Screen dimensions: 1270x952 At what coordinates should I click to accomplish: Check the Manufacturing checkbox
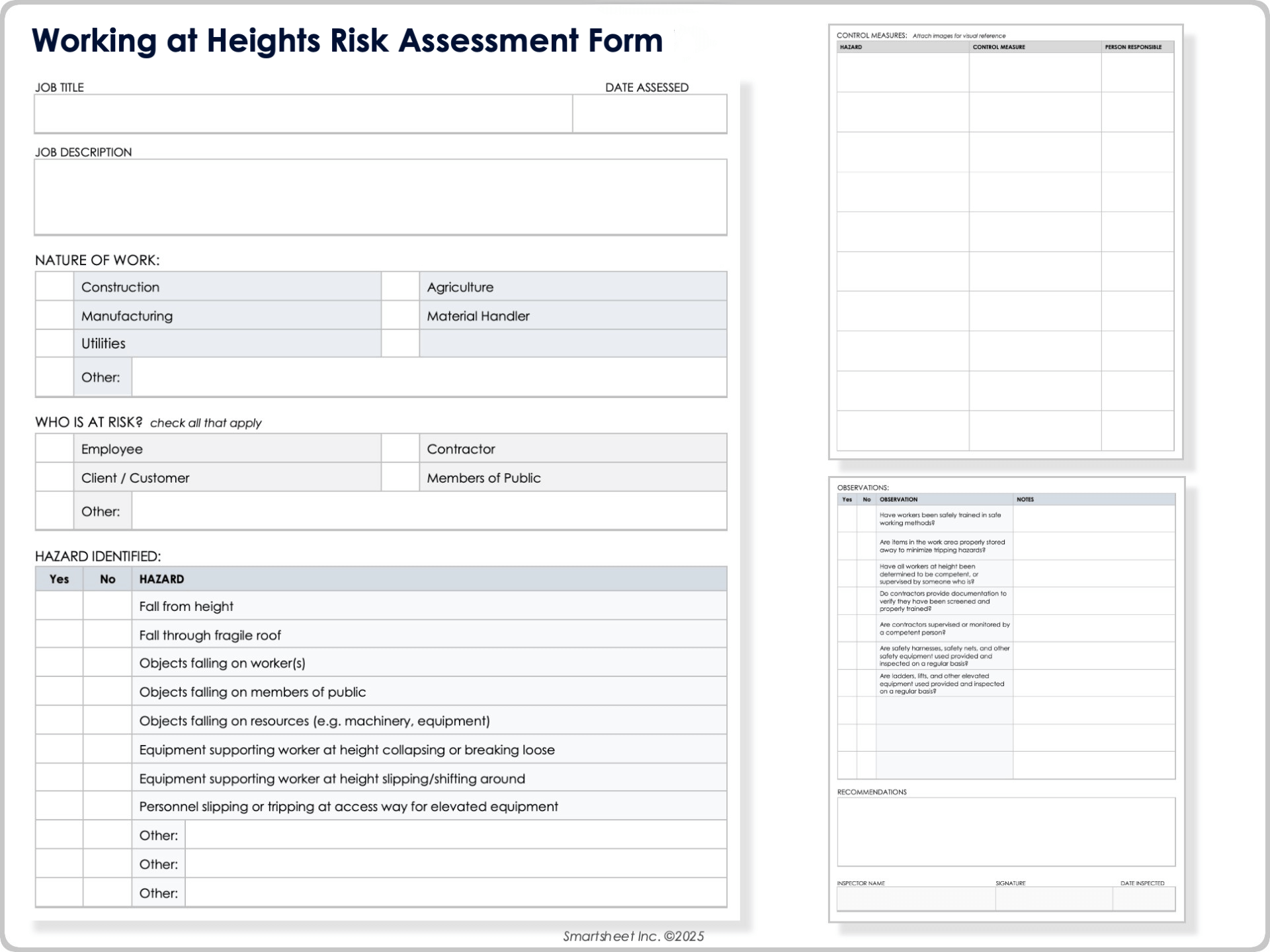[x=55, y=315]
